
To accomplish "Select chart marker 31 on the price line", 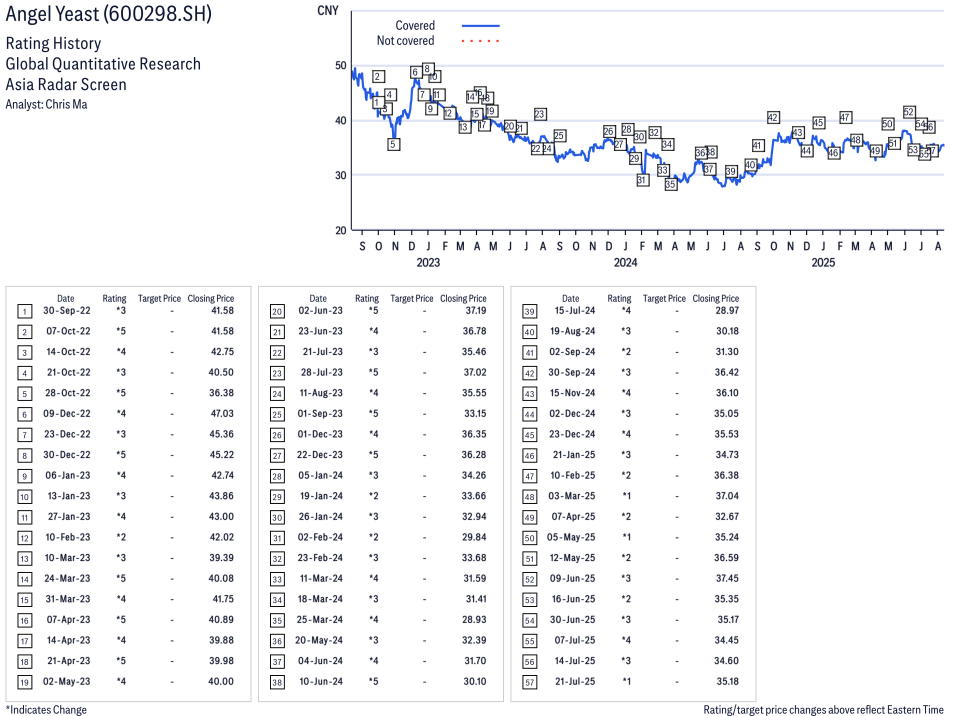I will (x=642, y=180).
